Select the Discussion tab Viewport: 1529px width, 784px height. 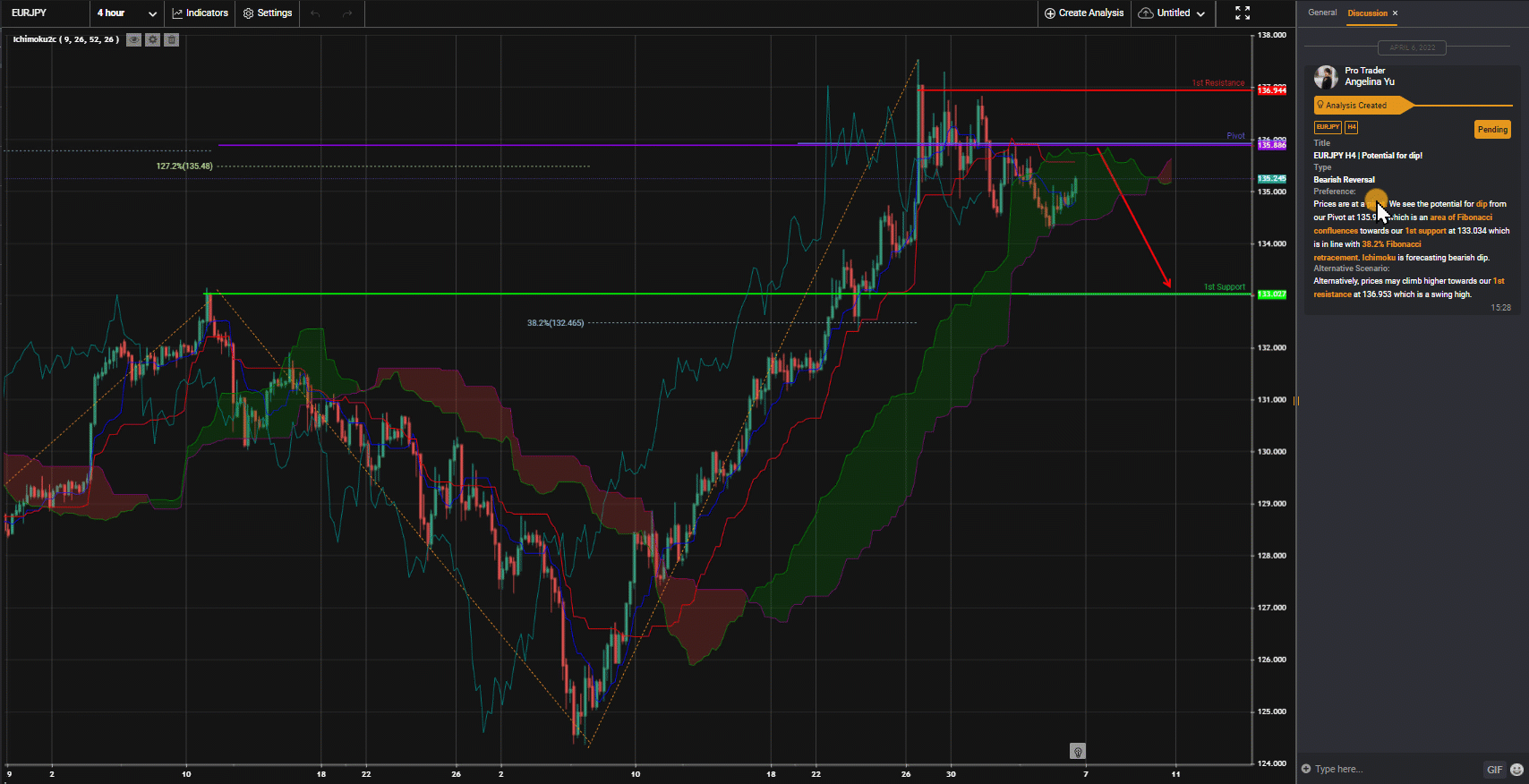click(1367, 13)
